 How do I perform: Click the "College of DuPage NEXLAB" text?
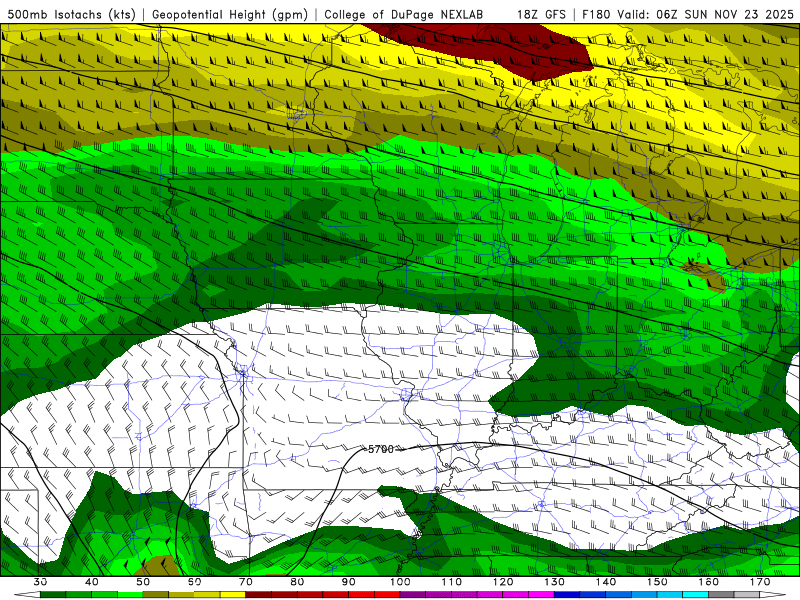404,14
